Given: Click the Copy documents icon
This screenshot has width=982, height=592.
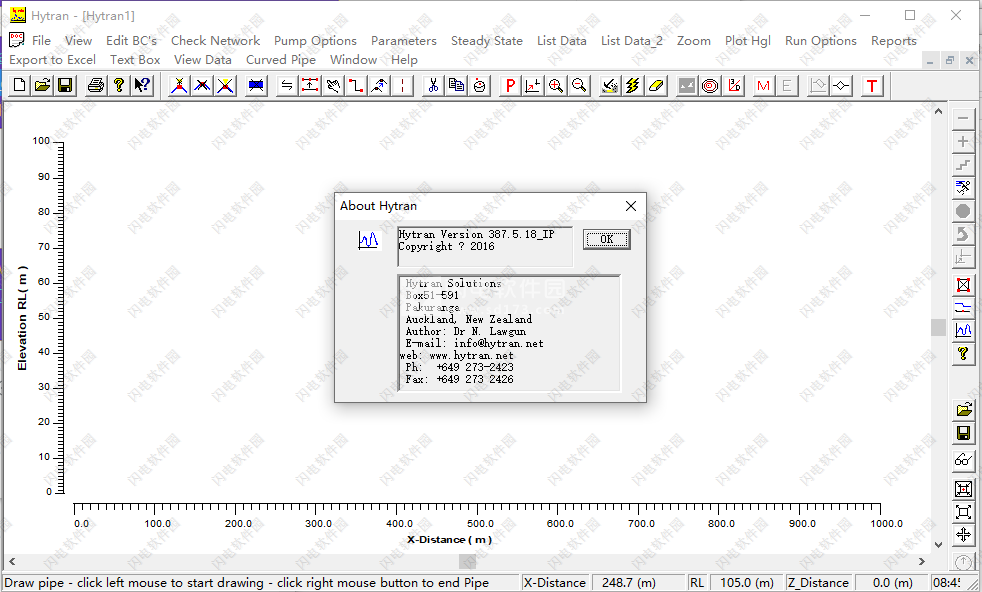Looking at the screenshot, I should (x=456, y=85).
